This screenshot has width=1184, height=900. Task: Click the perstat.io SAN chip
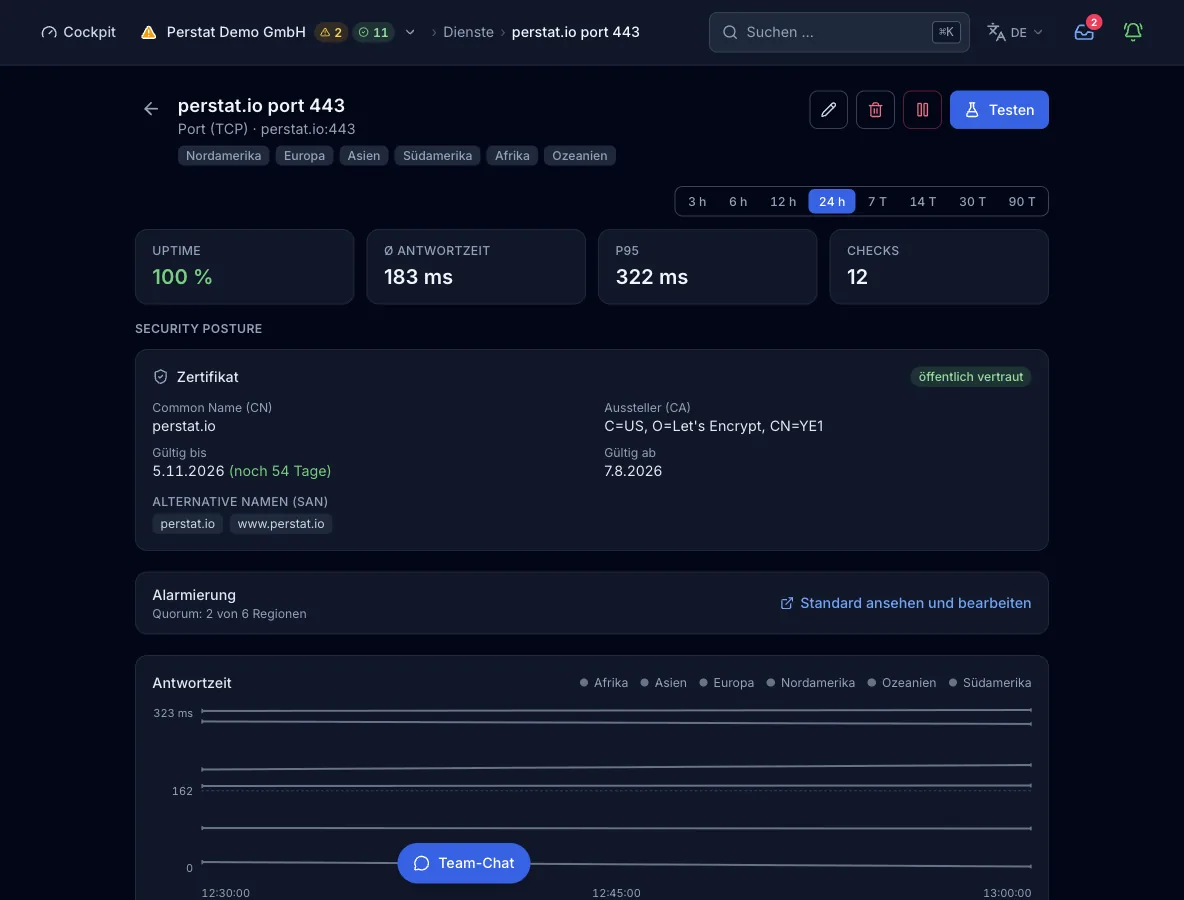tap(187, 524)
